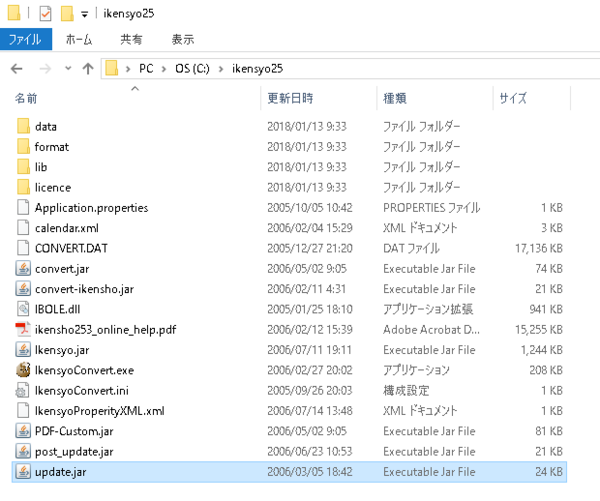Screen dimensions: 600x501
Task: Select the file name IkensyoConvert.exe
Action: [x=84, y=370]
